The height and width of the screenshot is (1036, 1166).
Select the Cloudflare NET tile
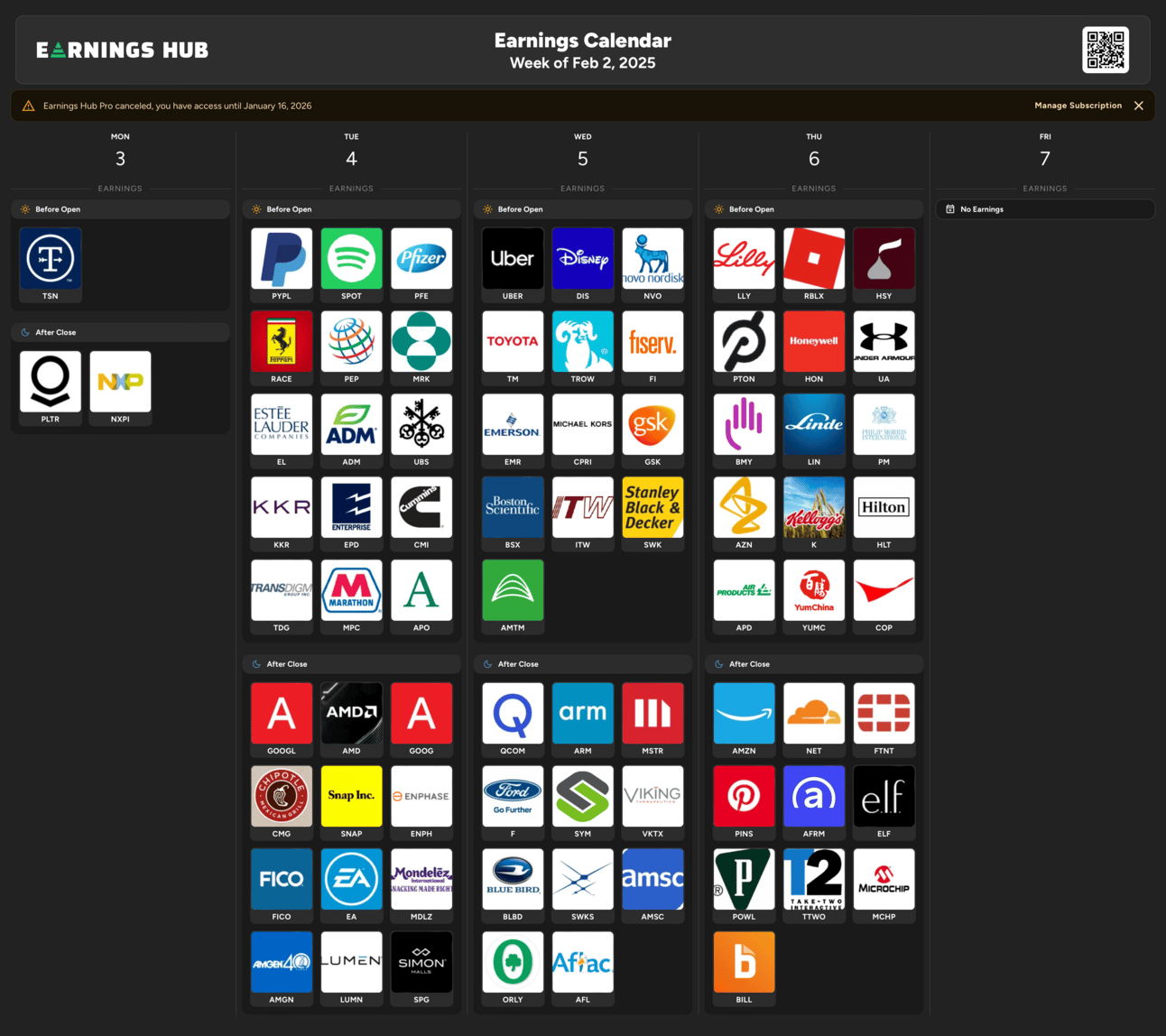click(814, 719)
